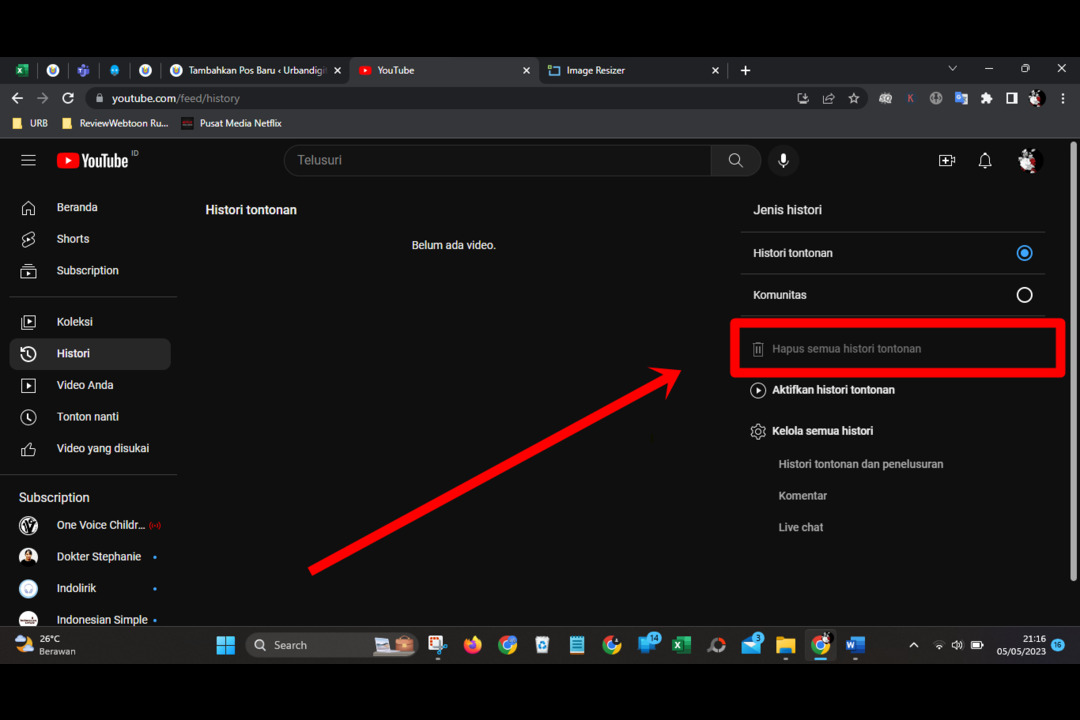Image resolution: width=1080 pixels, height=720 pixels.
Task: Open Subscription in the sidebar
Action: tap(90, 271)
